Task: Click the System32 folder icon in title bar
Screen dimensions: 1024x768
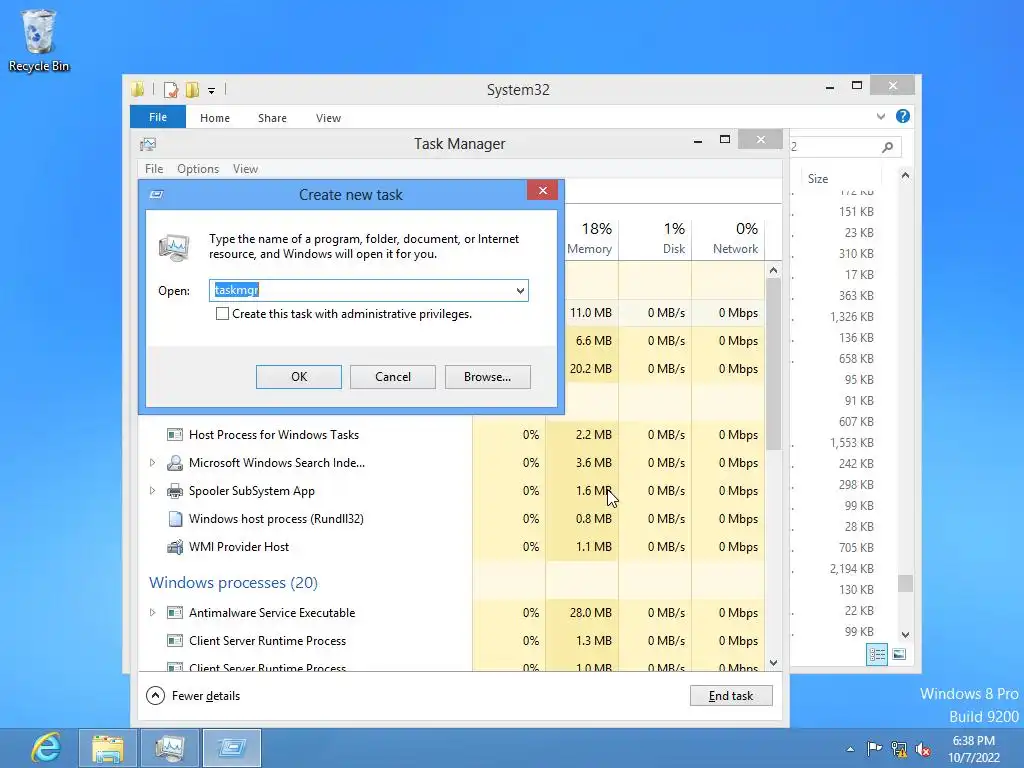Action: (x=138, y=89)
